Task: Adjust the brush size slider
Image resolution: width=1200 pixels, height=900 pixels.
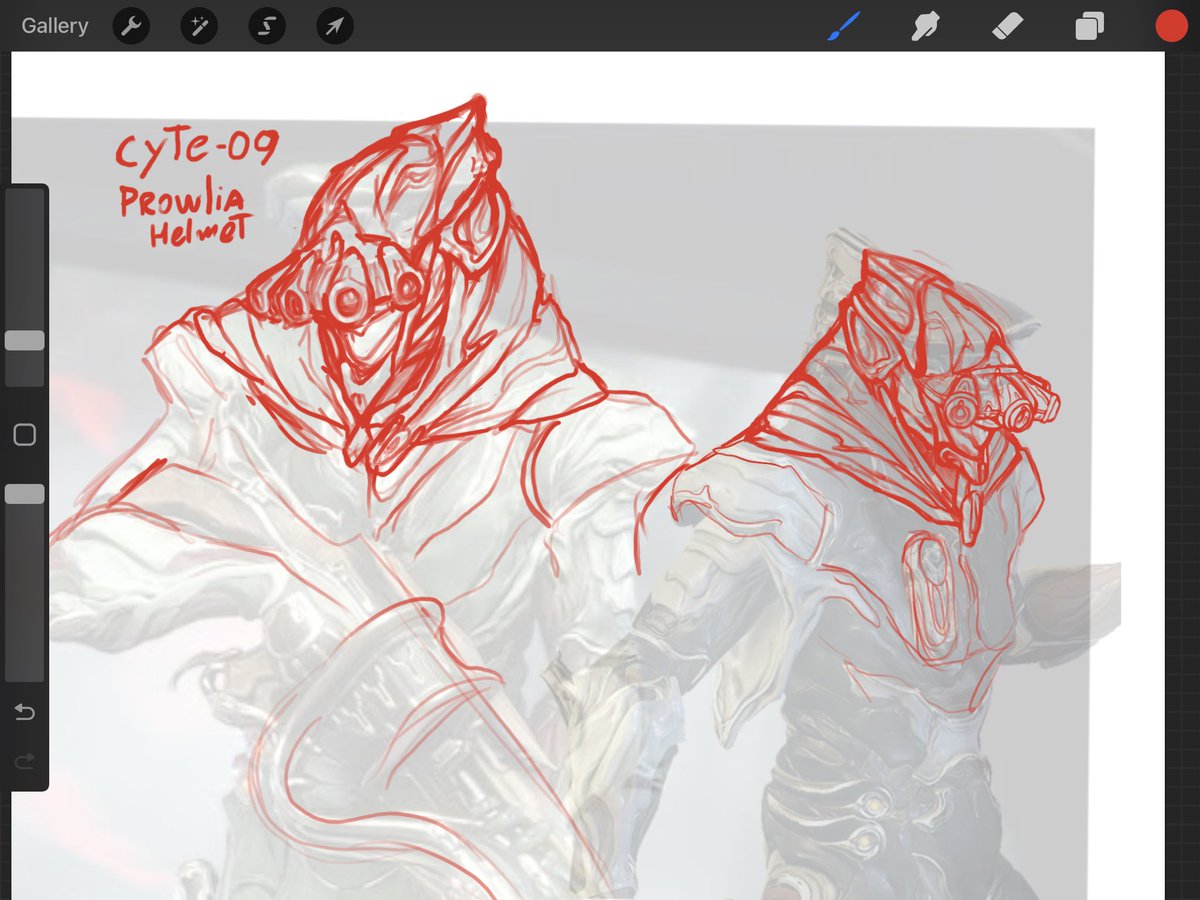Action: coord(25,340)
